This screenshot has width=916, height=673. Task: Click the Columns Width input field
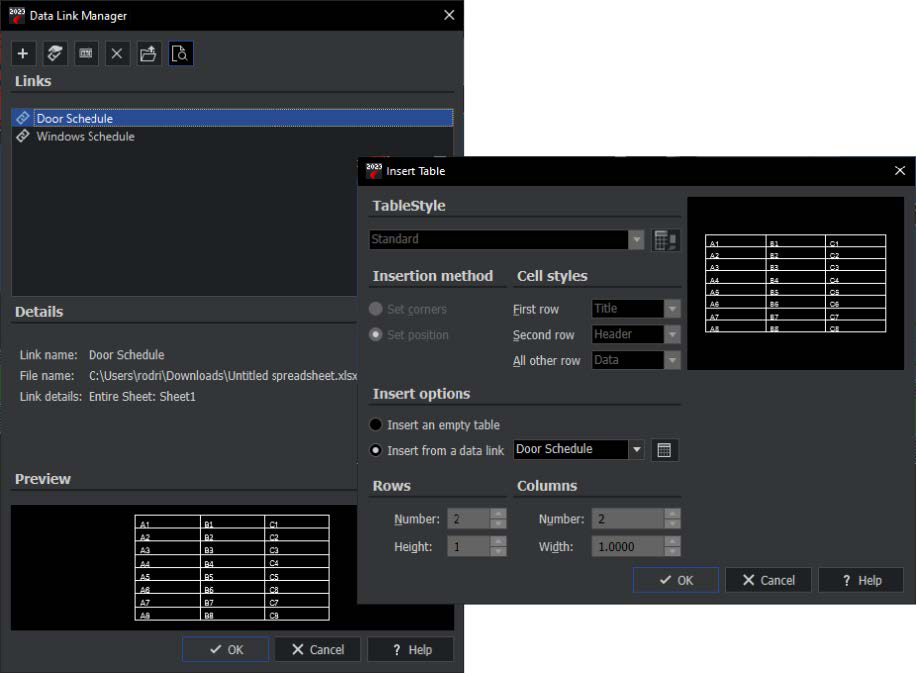(629, 547)
